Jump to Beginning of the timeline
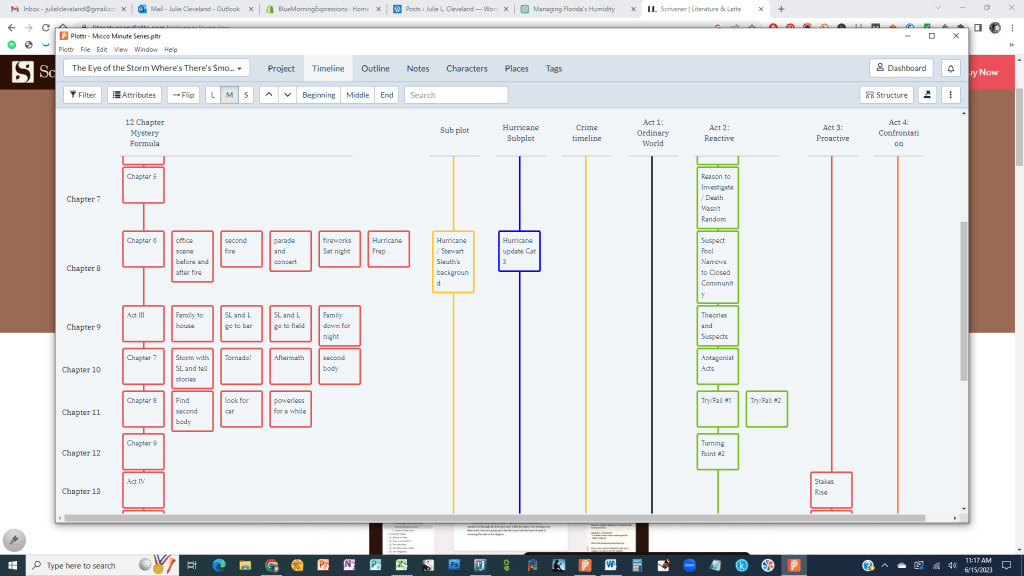The height and width of the screenshot is (576, 1024). tap(318, 94)
